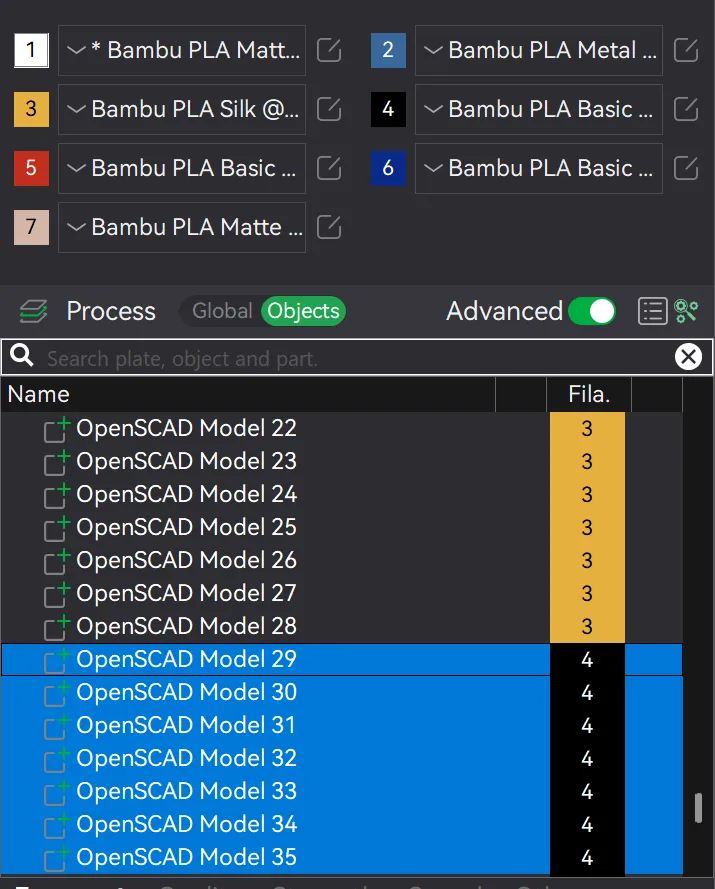Screen dimensions: 715x889
Task: Open the settings list icon beside Advanced
Action: [652, 311]
